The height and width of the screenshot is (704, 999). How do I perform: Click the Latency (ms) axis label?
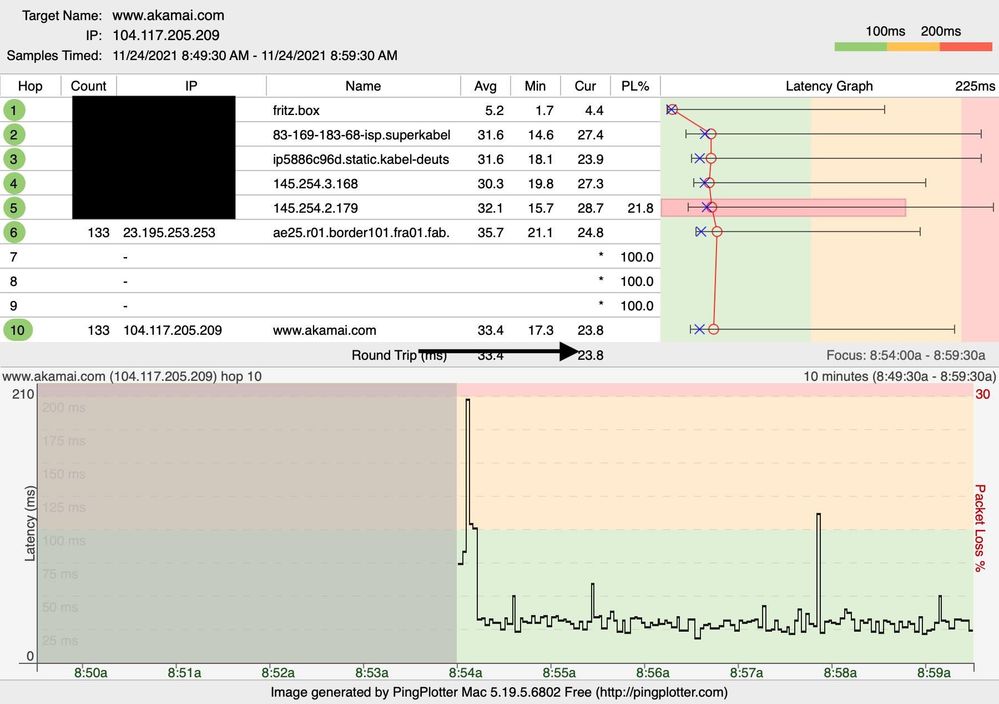click(29, 524)
